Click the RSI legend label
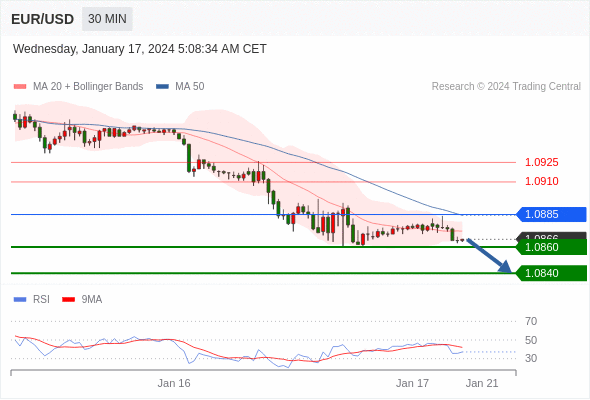Image resolution: width=590 pixels, height=400 pixels. click(41, 300)
